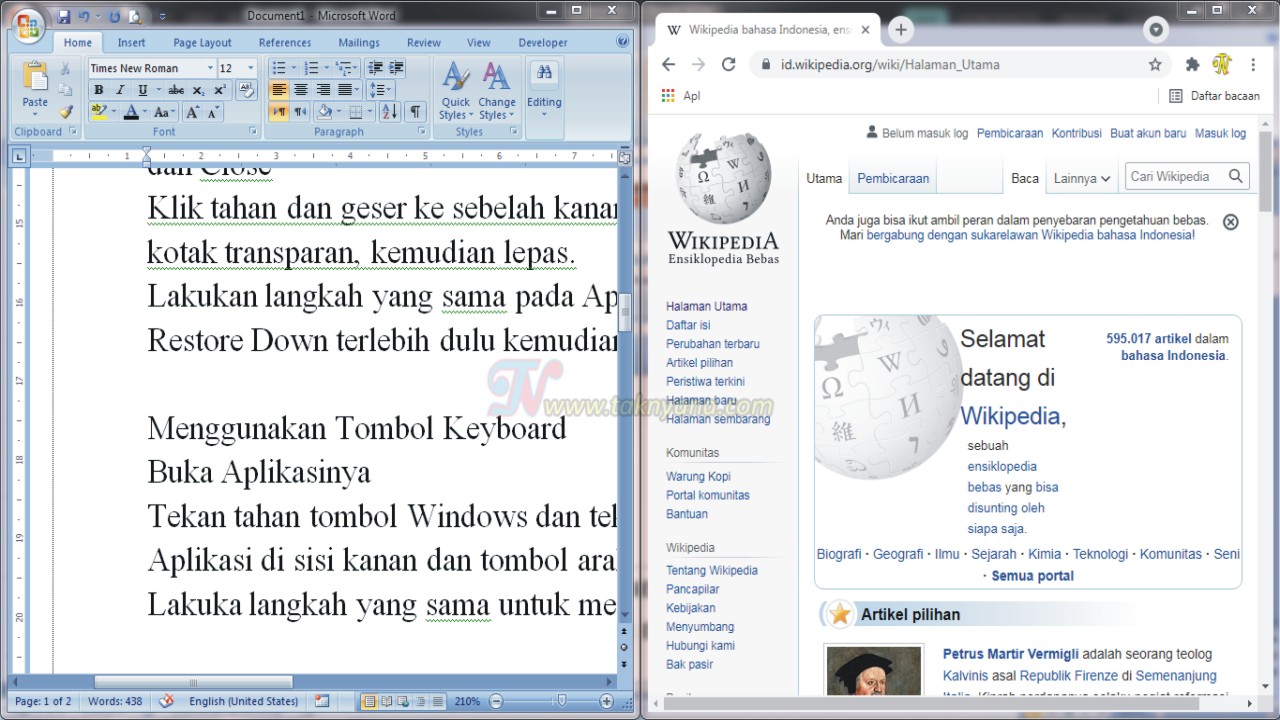Toggle Bold formatting
The height and width of the screenshot is (720, 1280).
pos(98,90)
